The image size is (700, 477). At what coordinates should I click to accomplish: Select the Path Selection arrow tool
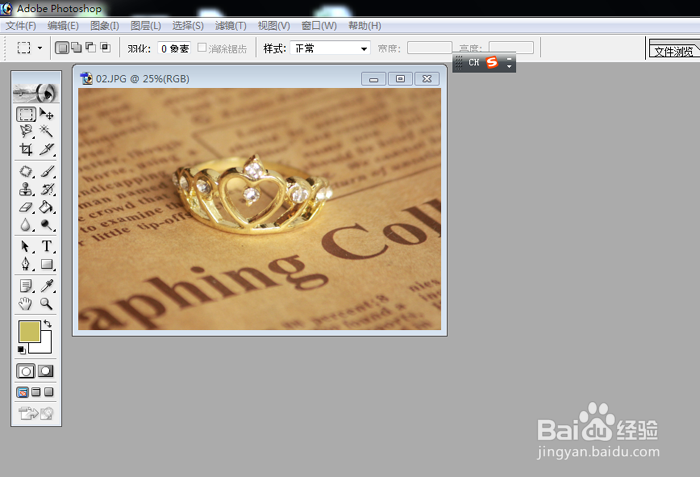click(x=26, y=246)
